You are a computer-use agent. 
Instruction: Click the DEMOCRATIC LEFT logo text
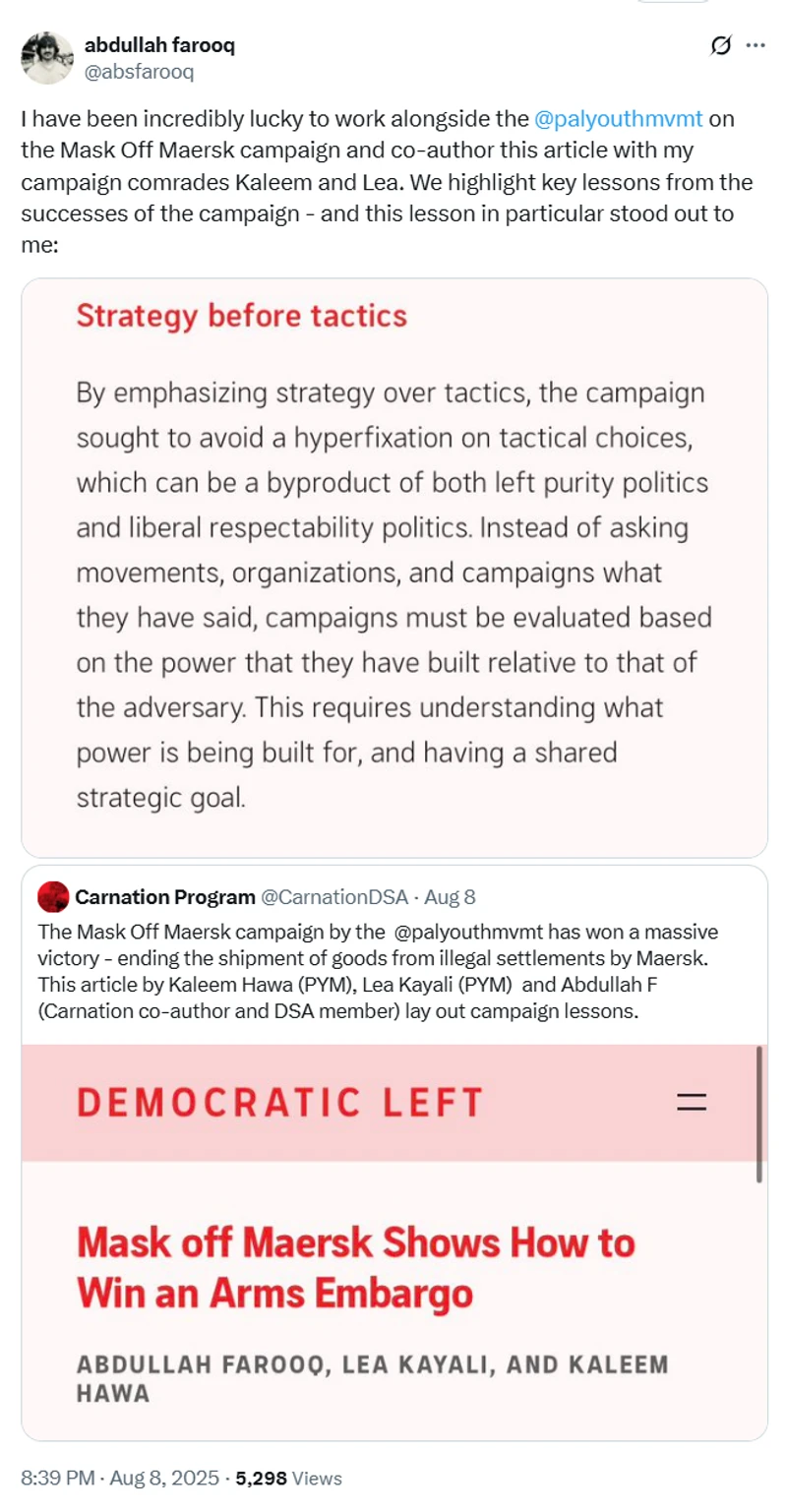tap(279, 1103)
